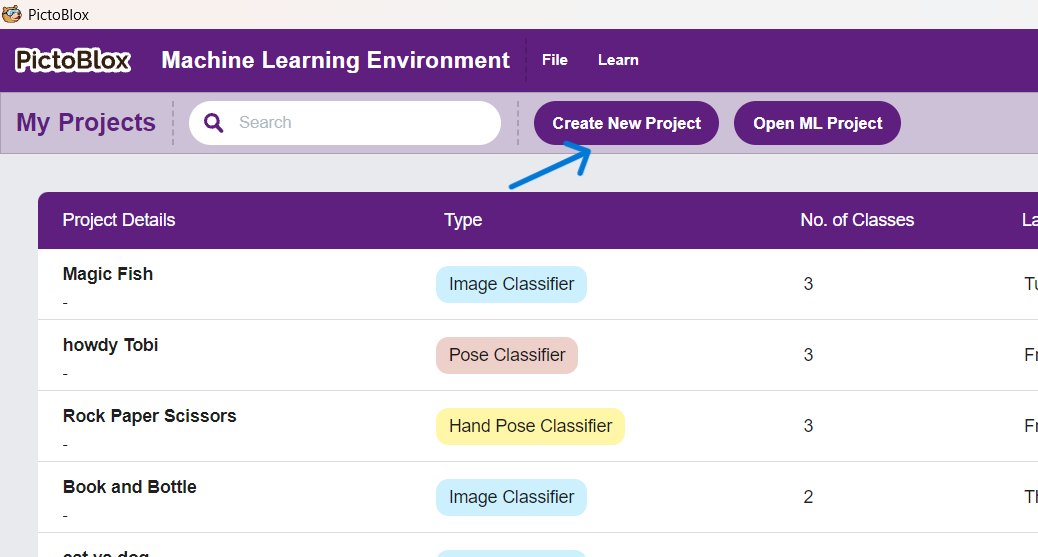This screenshot has height=557, width=1038.
Task: Click Image Classifier tag for Book and Bottle
Action: [511, 497]
